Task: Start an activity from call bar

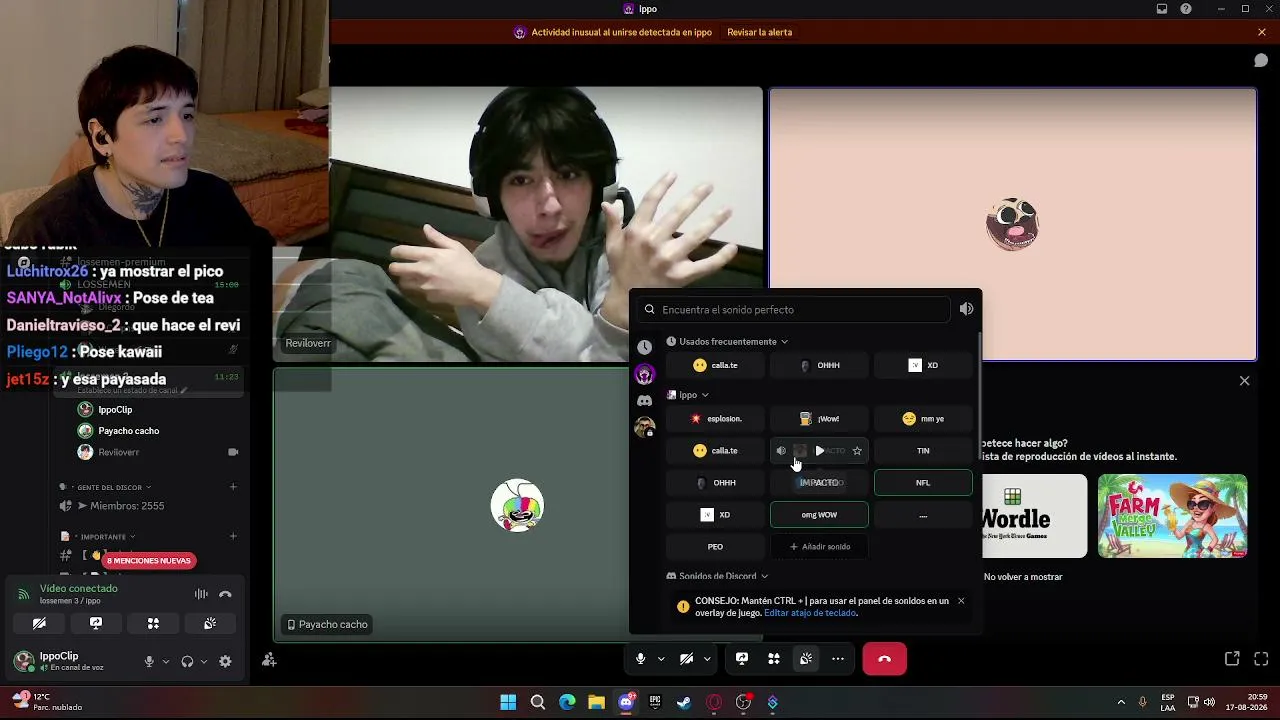Action: (774, 659)
